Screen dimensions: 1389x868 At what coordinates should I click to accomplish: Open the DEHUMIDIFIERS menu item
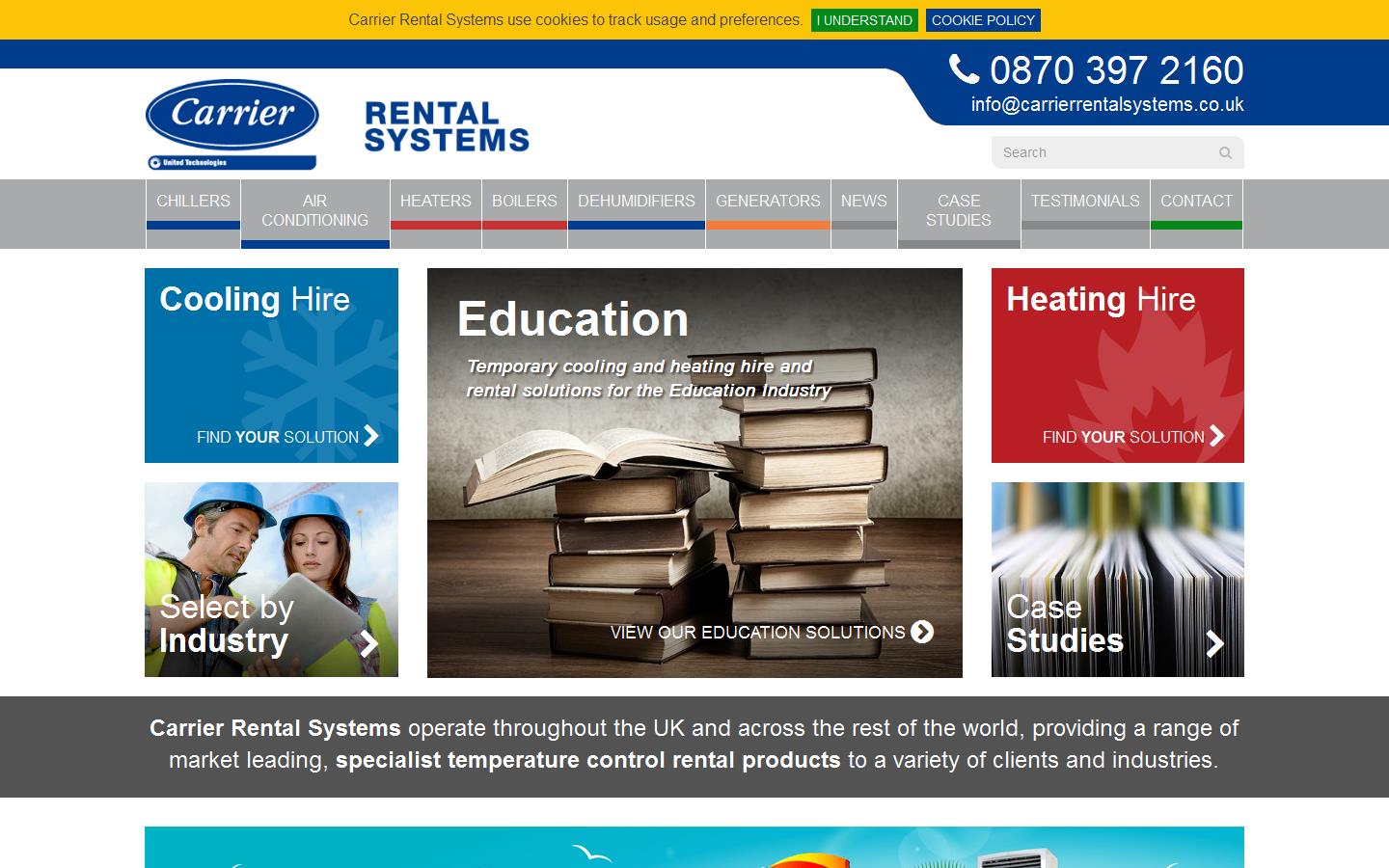[x=636, y=202]
